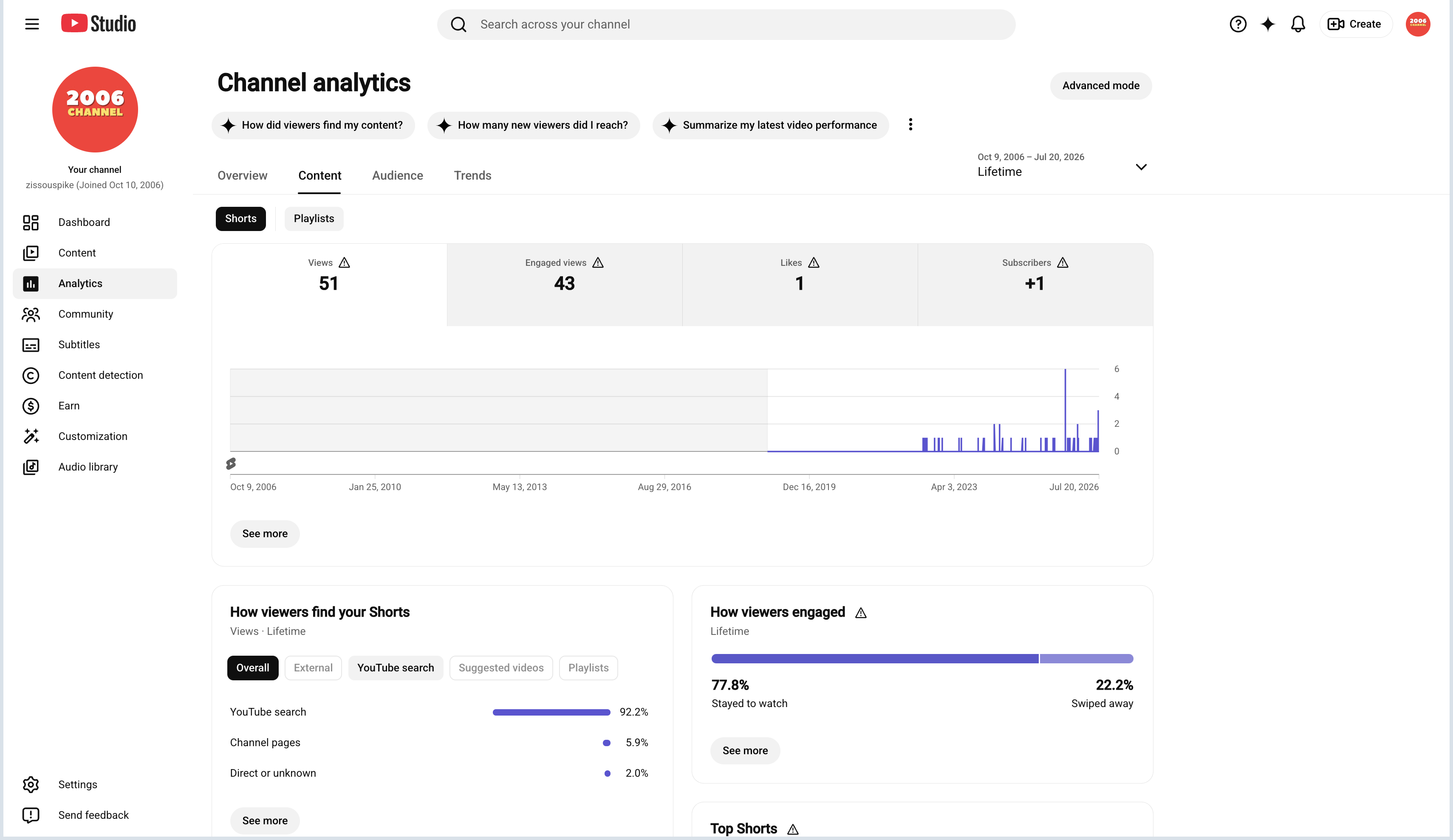Click See more under How viewers engaged
This screenshot has height=840, width=1453.
745,751
